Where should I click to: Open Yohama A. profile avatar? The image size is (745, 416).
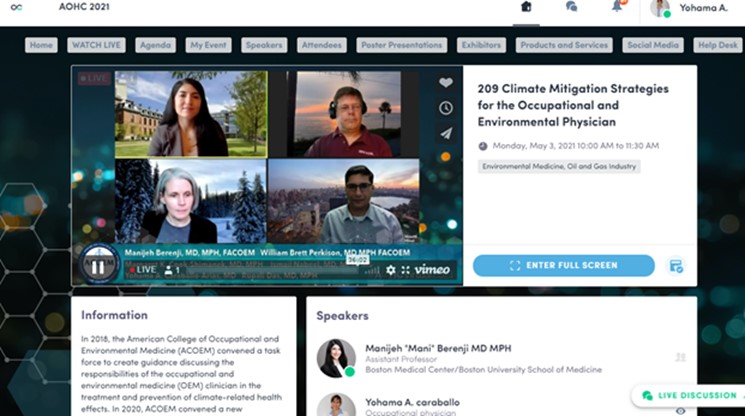coord(660,8)
